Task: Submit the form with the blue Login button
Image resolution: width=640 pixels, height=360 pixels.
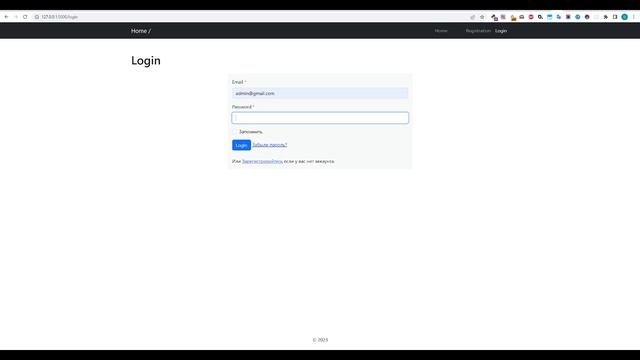Action: (241, 145)
